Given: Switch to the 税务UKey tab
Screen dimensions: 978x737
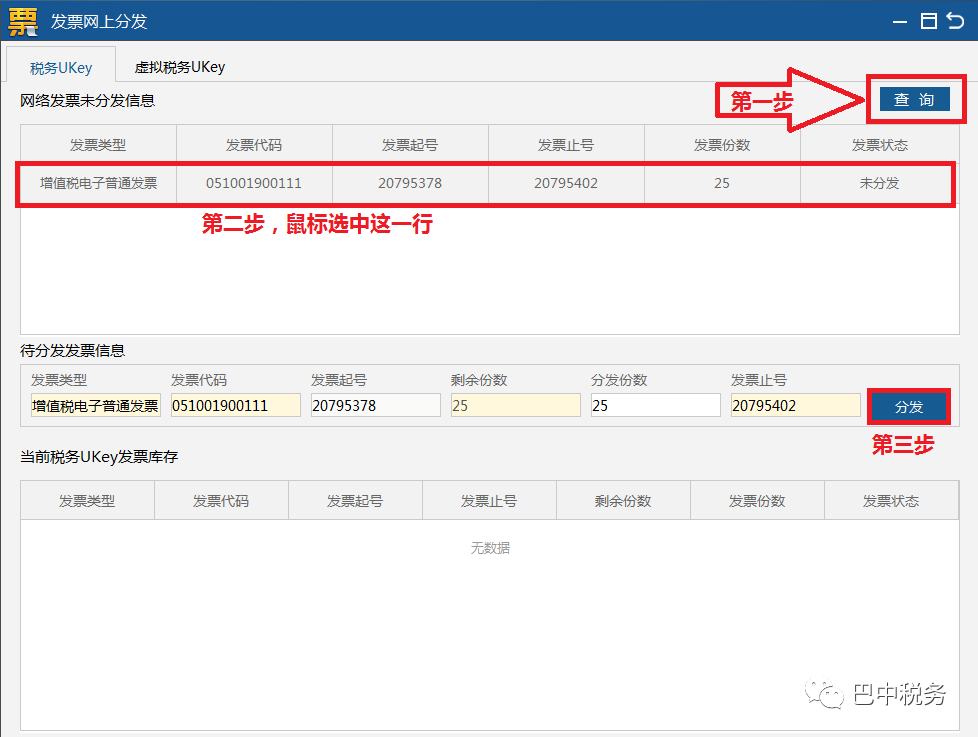Looking at the screenshot, I should (x=61, y=67).
